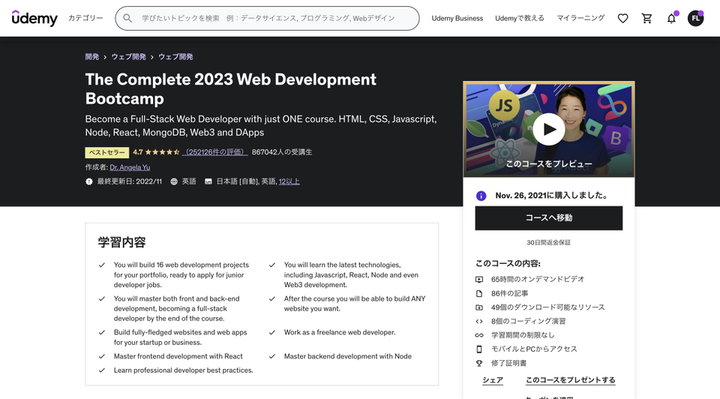Click checkmark beside latest technologies item
The height and width of the screenshot is (399, 720).
click(272, 265)
